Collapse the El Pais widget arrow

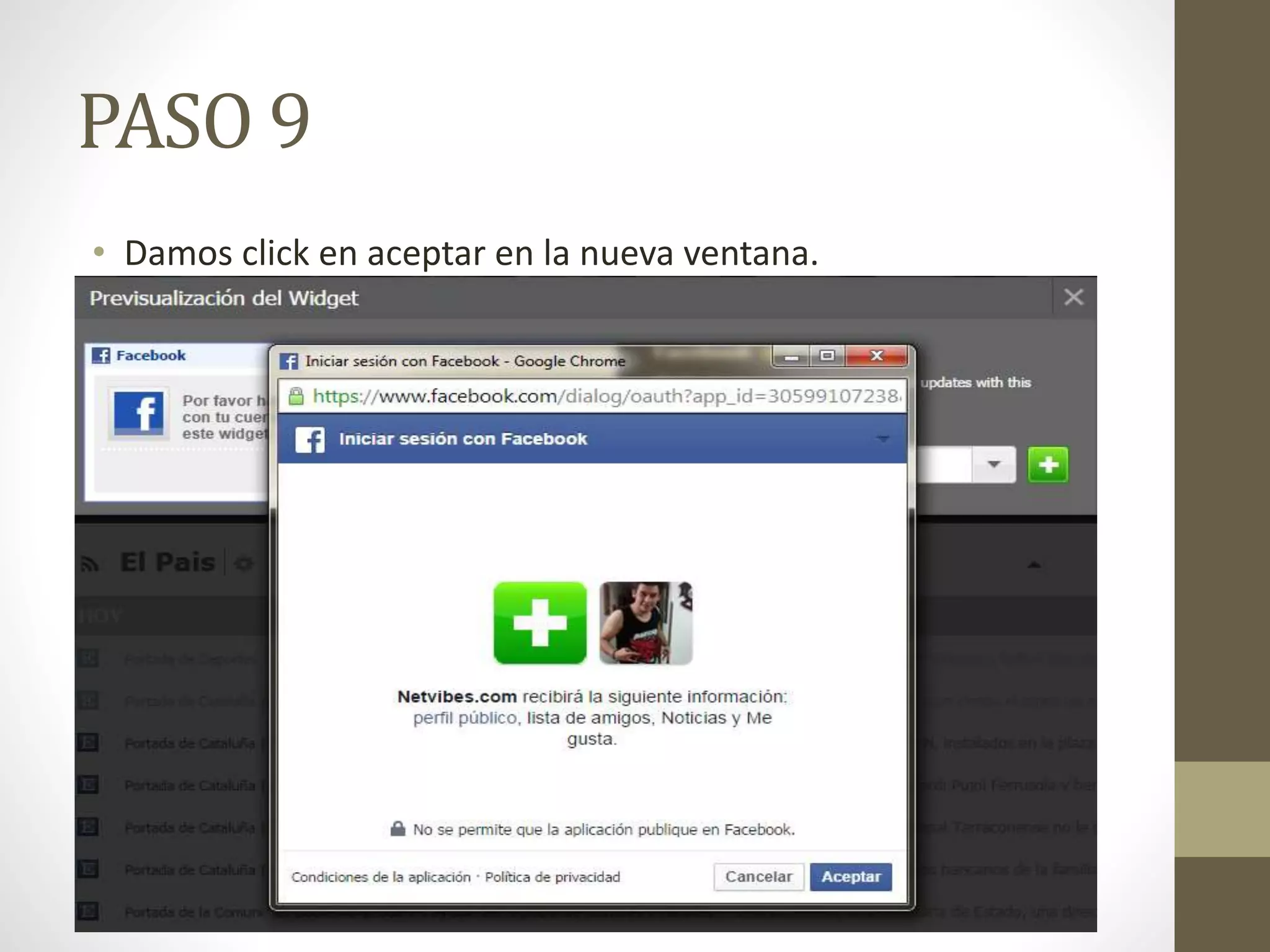pyautogui.click(x=1034, y=565)
